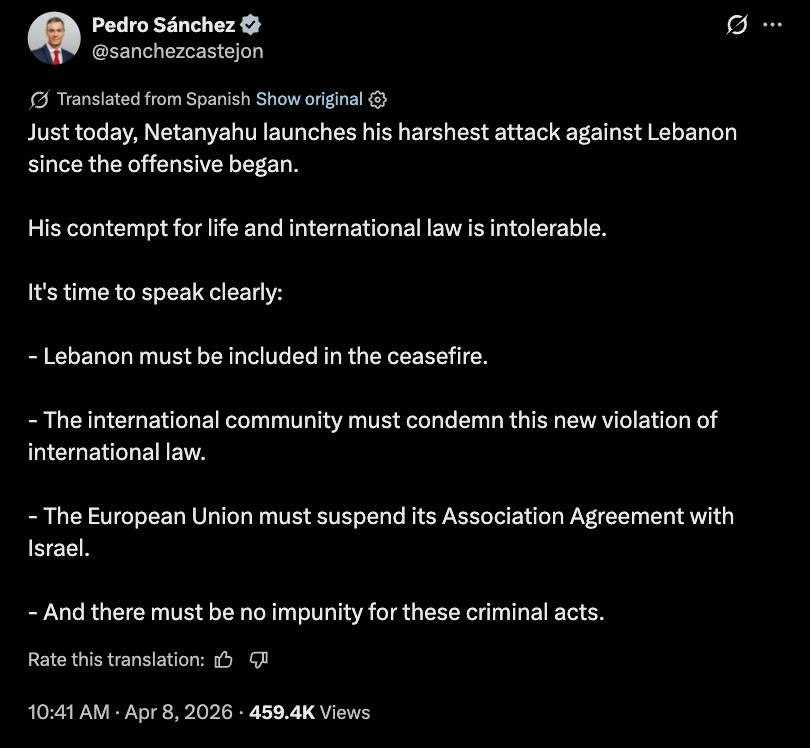Click the 'Translated from Spanish' label
The image size is (810, 748).
pyautogui.click(x=153, y=99)
